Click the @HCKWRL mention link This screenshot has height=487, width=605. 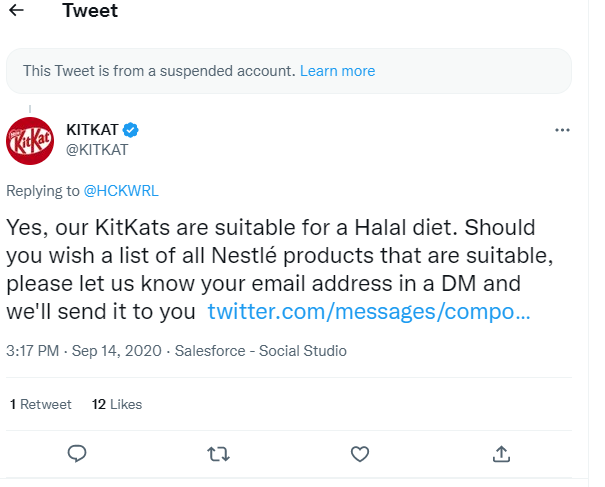(x=121, y=190)
